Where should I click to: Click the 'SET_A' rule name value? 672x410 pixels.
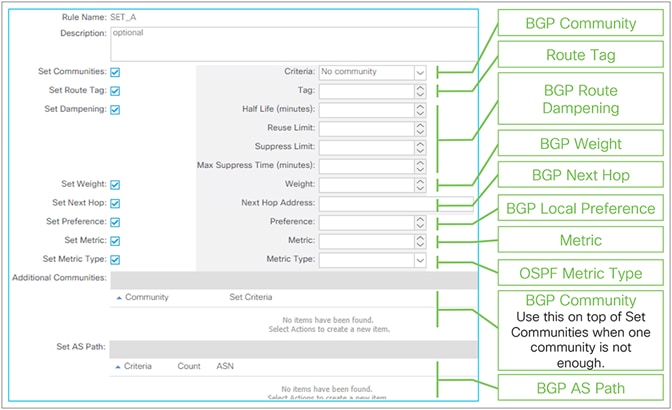click(123, 18)
